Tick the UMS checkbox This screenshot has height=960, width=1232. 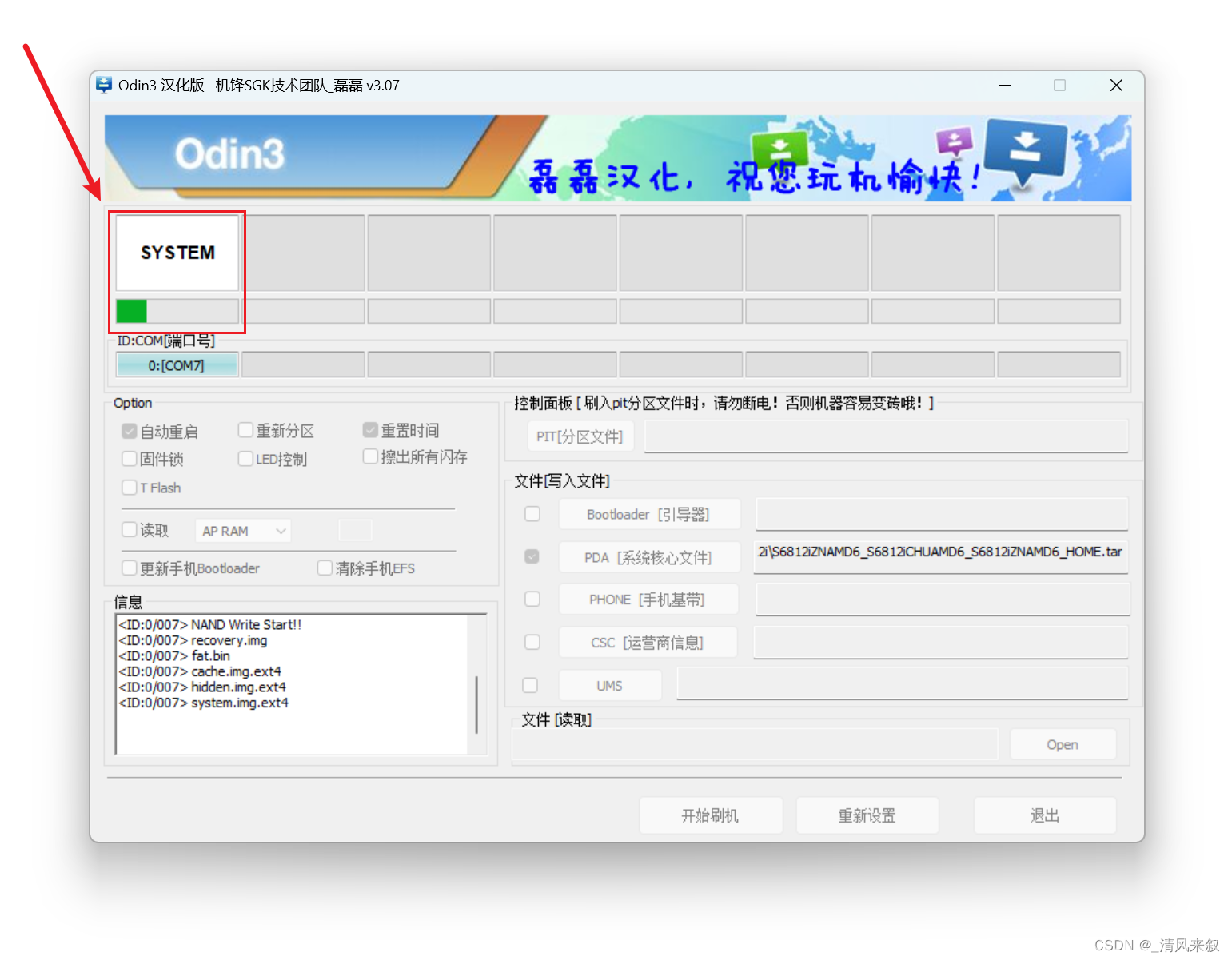point(530,685)
